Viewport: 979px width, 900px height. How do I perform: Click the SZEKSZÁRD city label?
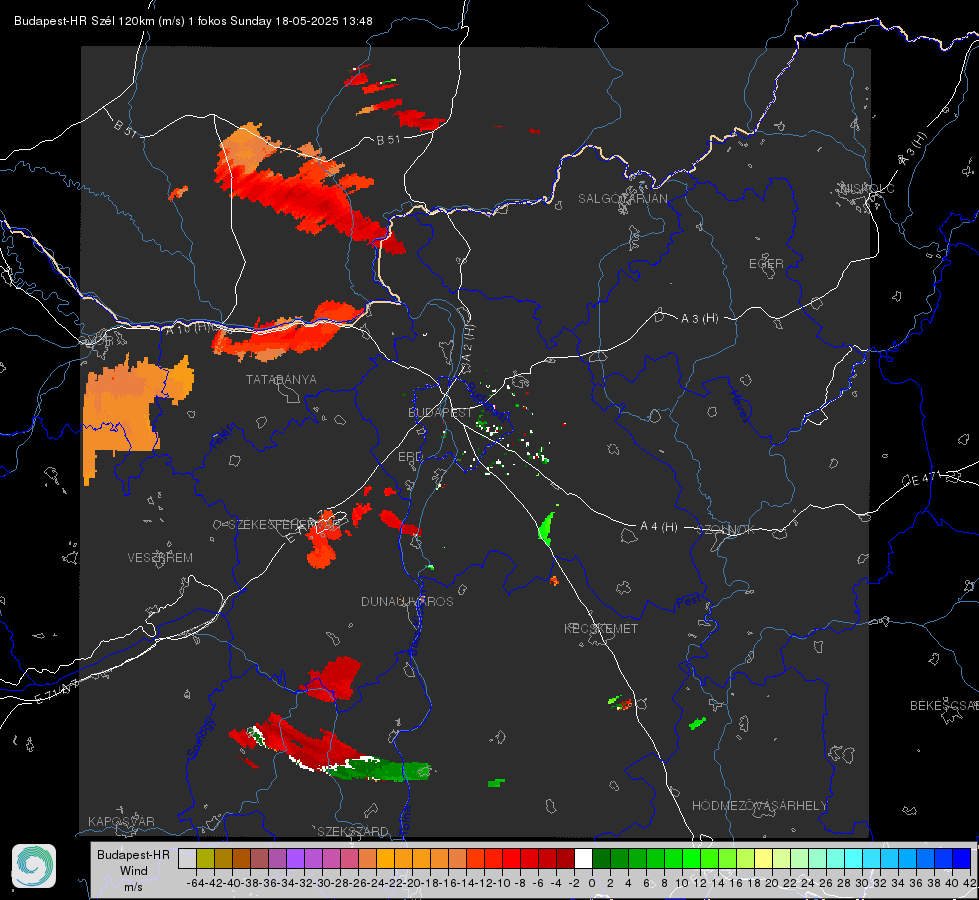pyautogui.click(x=353, y=832)
